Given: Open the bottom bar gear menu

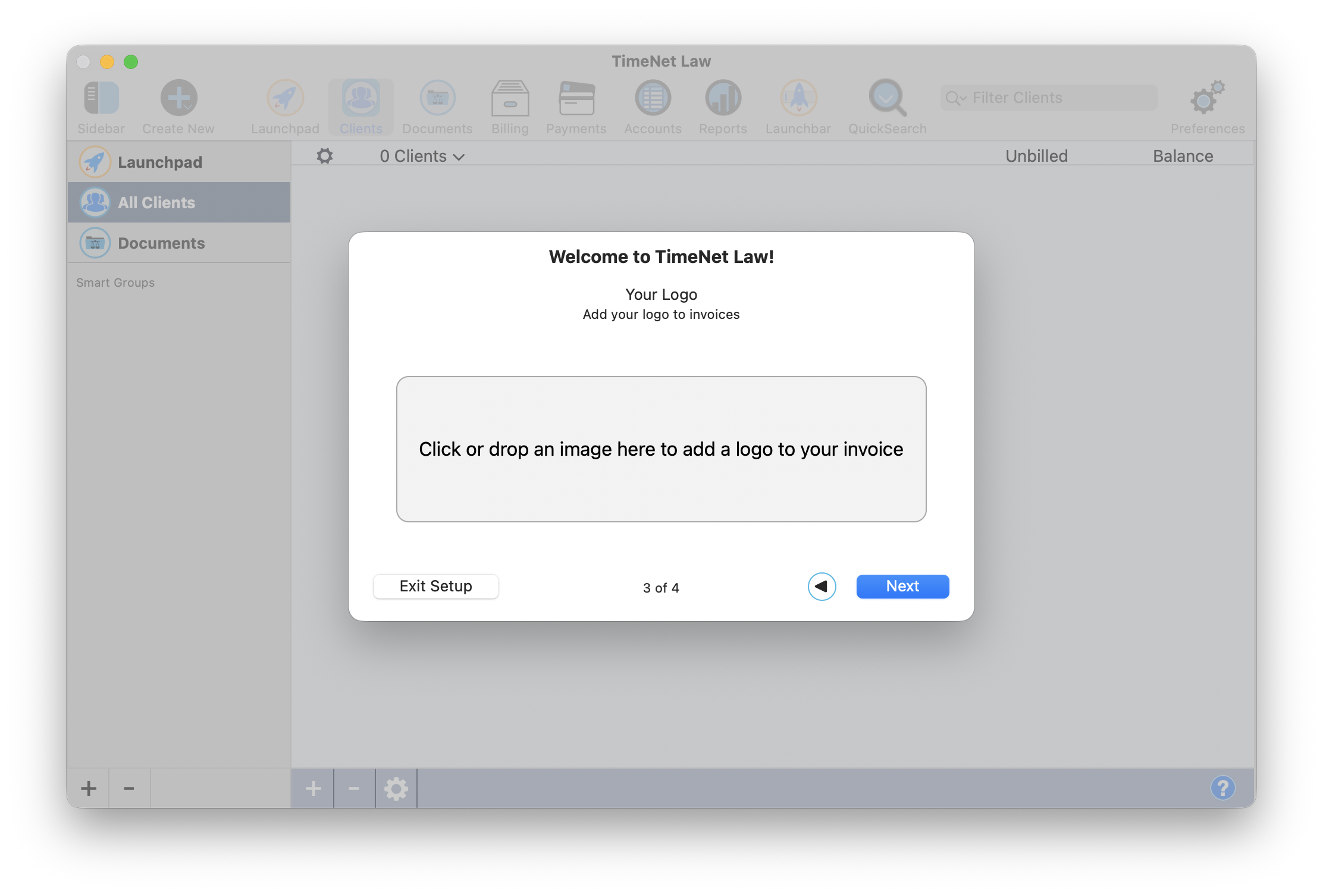Looking at the screenshot, I should [x=396, y=788].
